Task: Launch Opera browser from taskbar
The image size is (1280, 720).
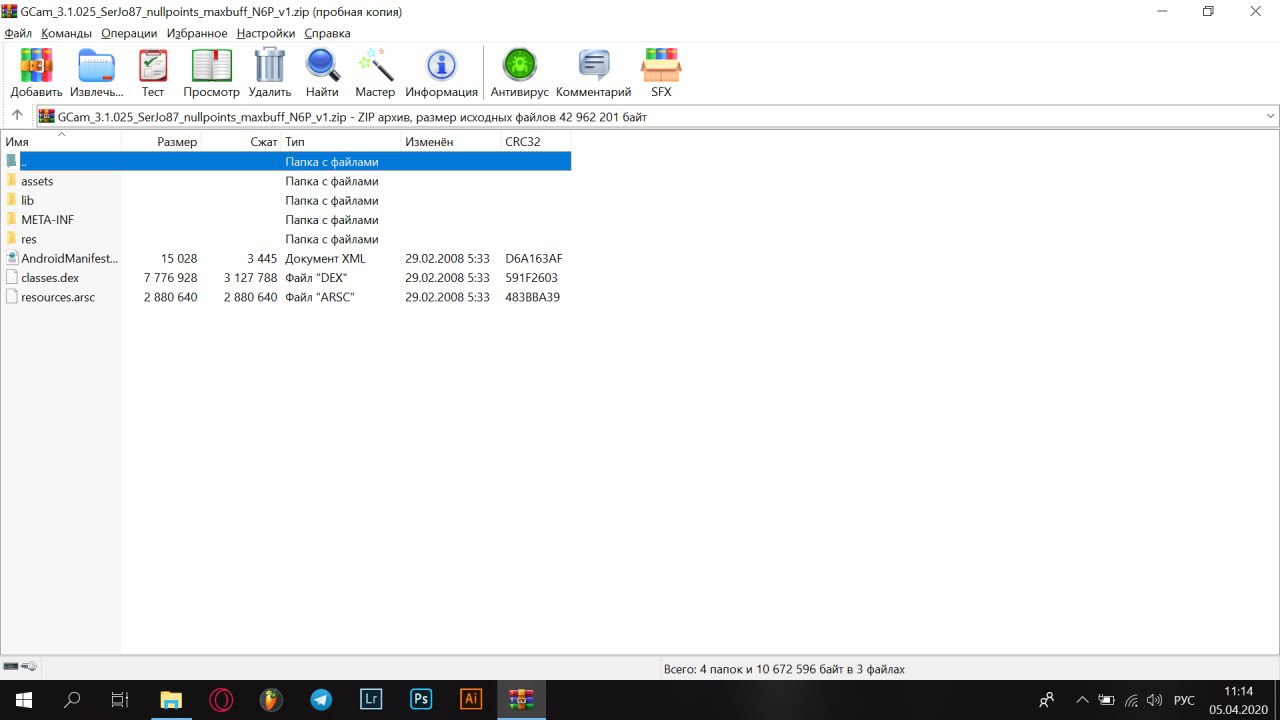Action: (x=221, y=700)
